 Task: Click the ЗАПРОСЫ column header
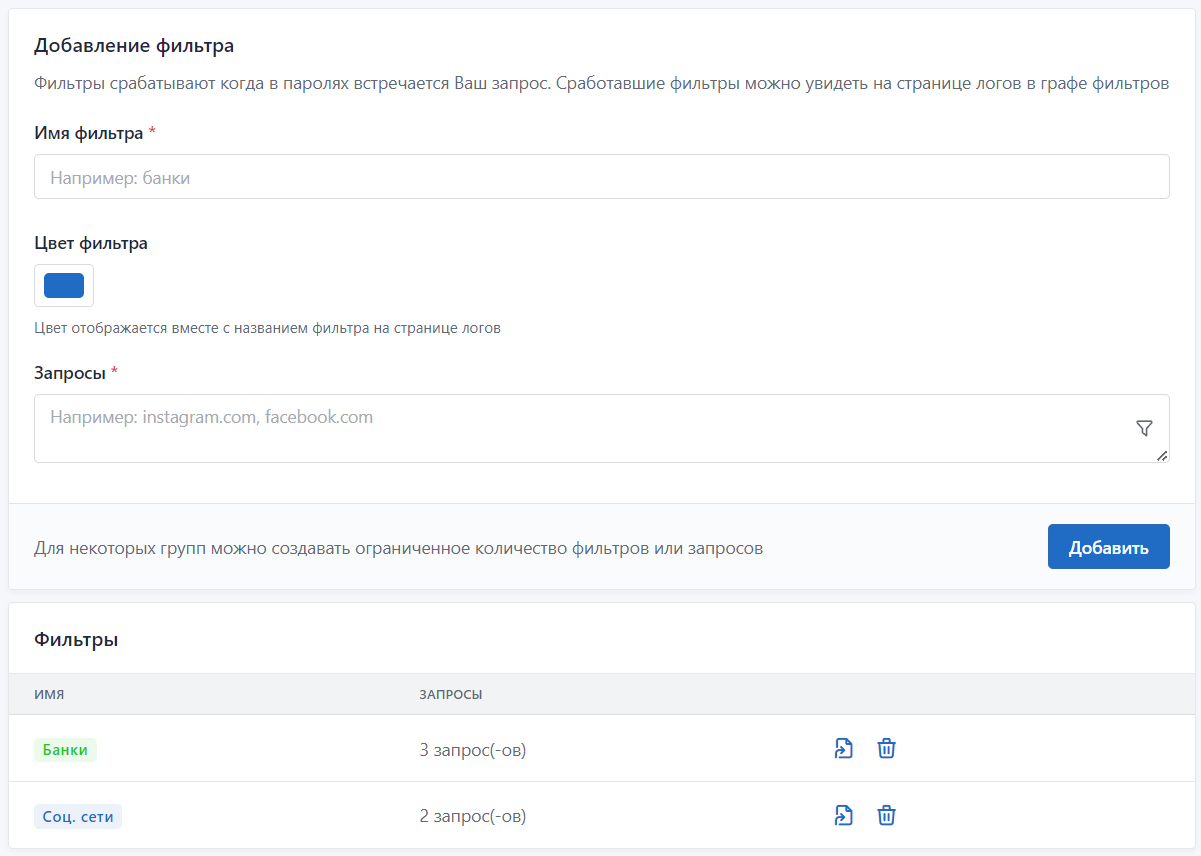450,694
